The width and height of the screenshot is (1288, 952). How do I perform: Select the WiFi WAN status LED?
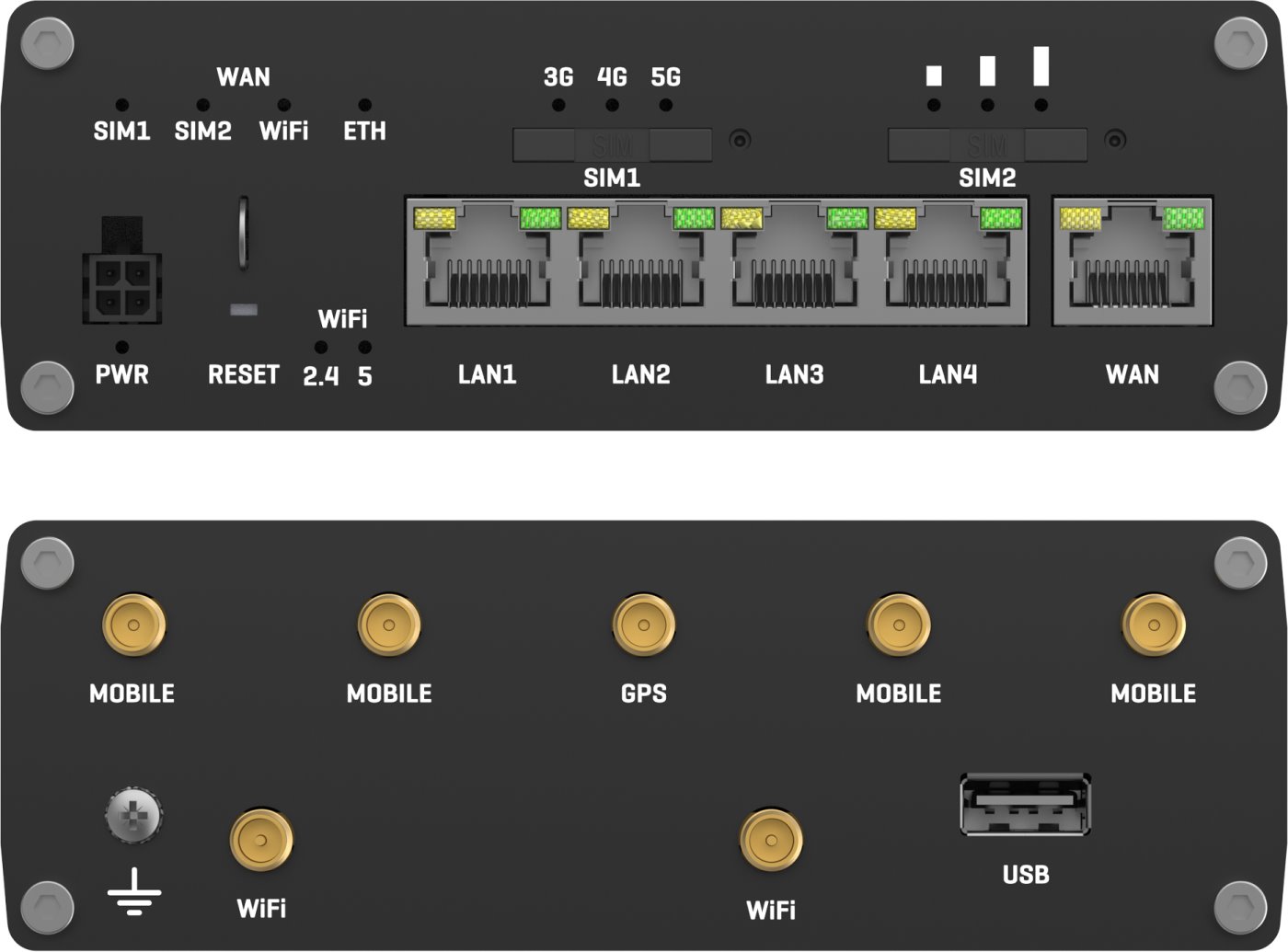(283, 106)
